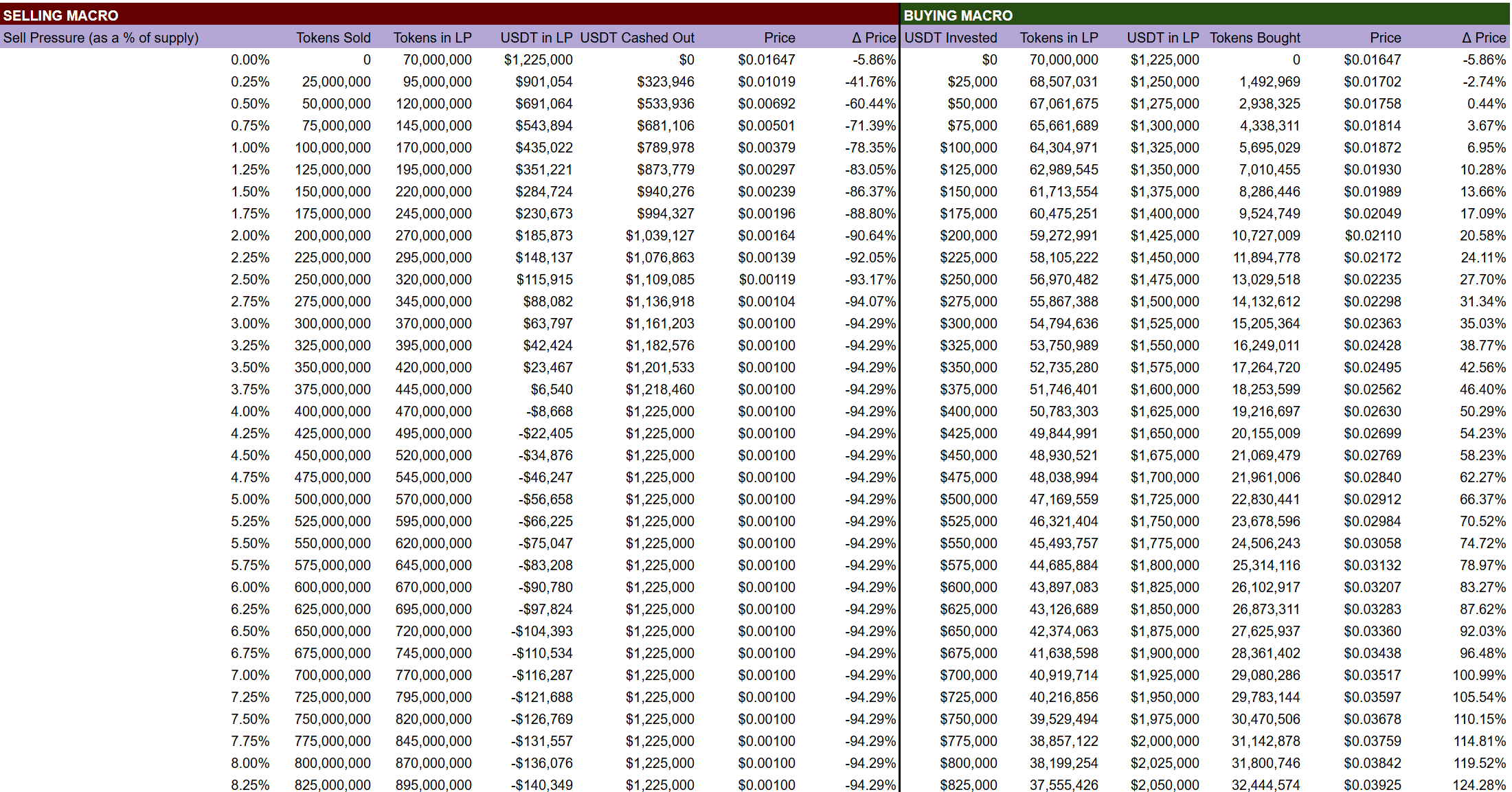Click the 1,492,969 tokens bought cell

point(1269,82)
